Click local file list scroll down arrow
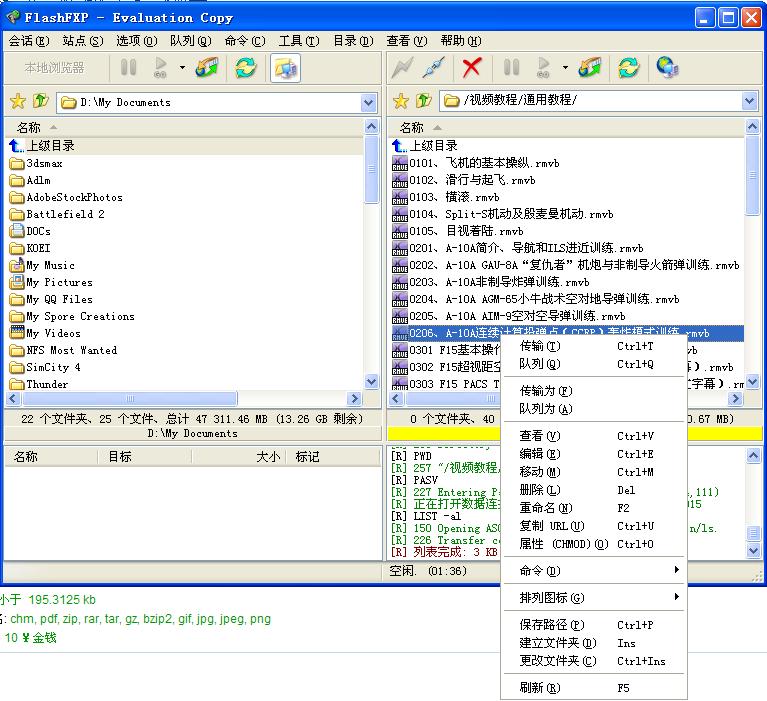Image resolution: width=767 pixels, height=701 pixels. [x=372, y=381]
